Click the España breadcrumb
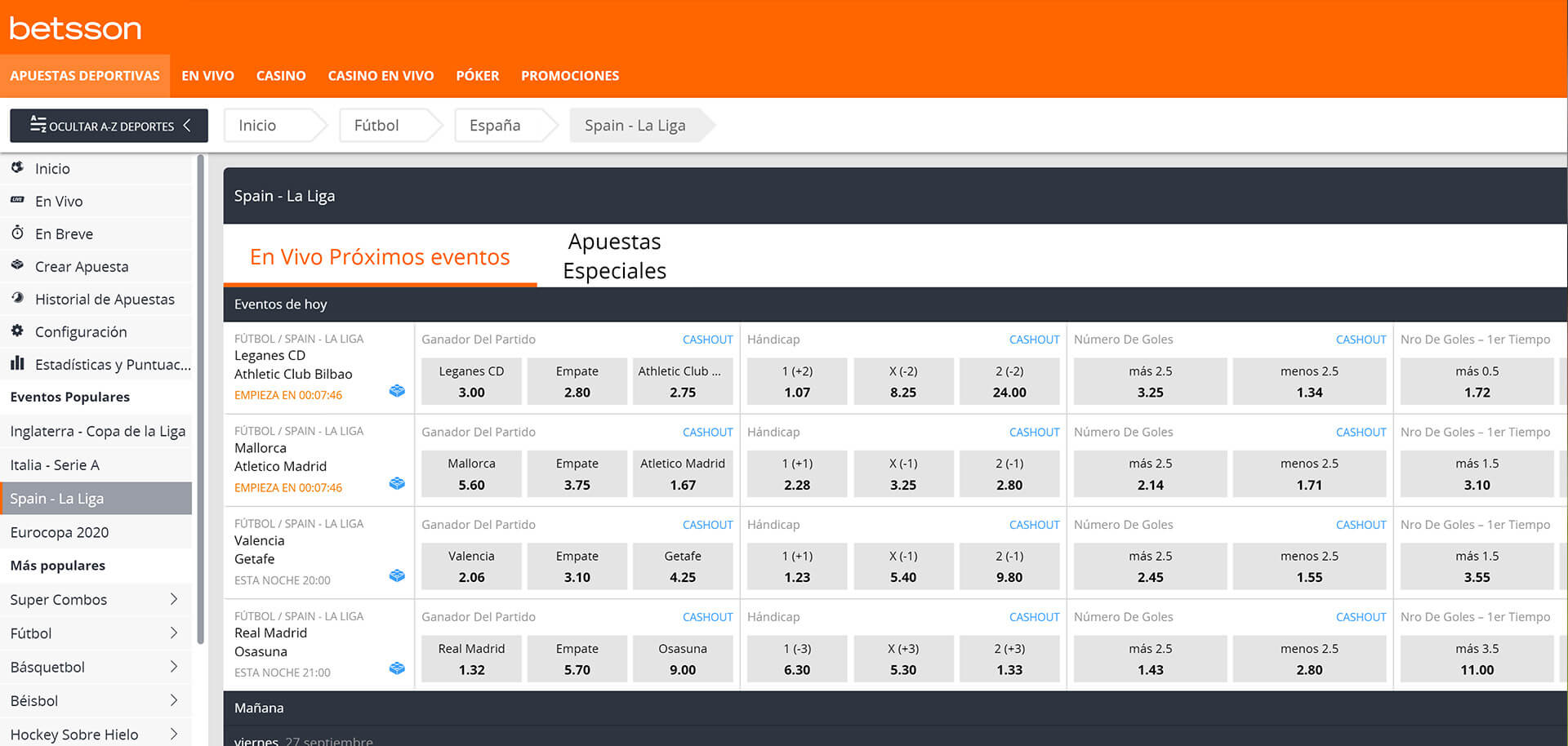Image resolution: width=1568 pixels, height=746 pixels. (x=506, y=126)
